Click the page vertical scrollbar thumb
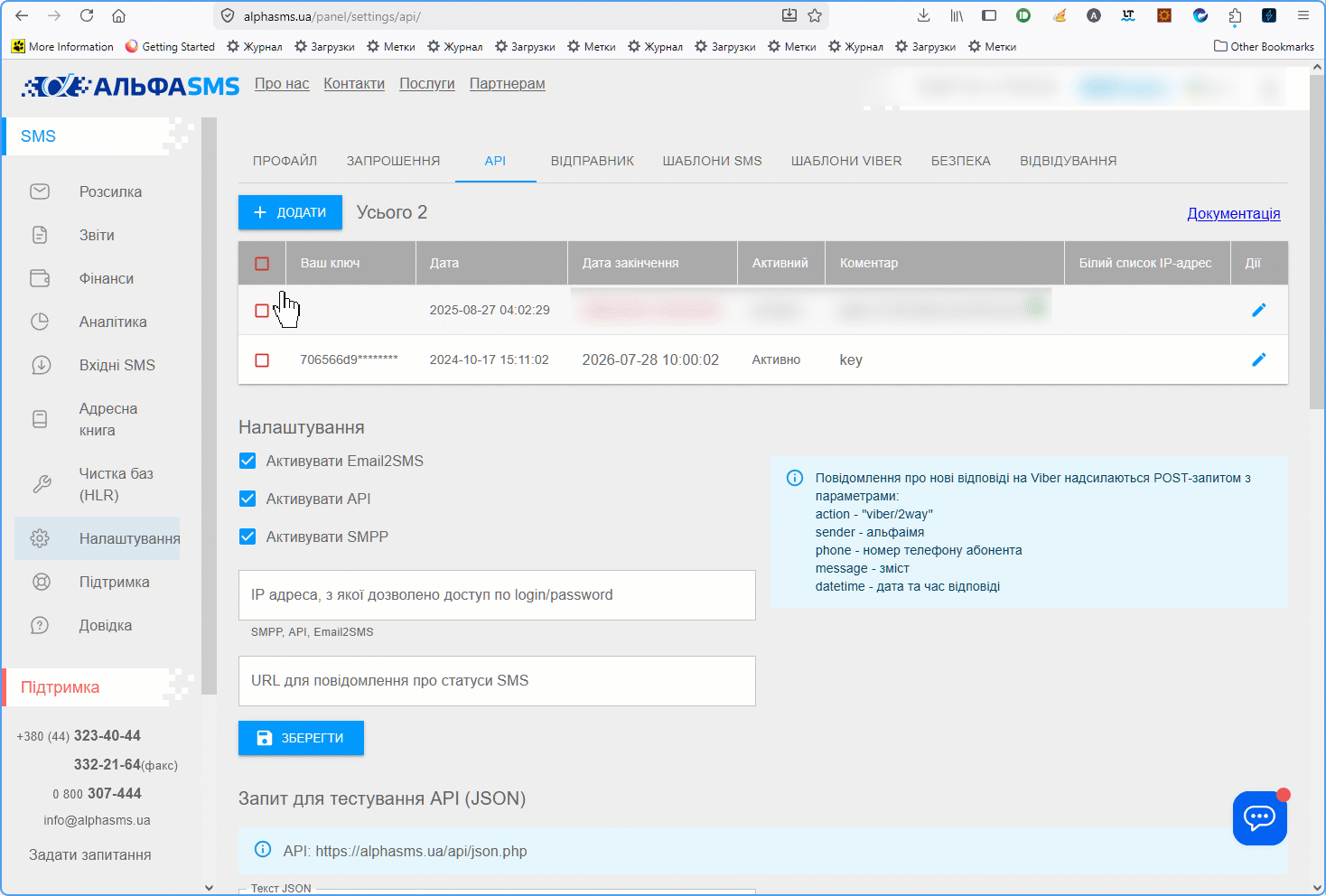This screenshot has width=1326, height=896. pyautogui.click(x=1317, y=237)
